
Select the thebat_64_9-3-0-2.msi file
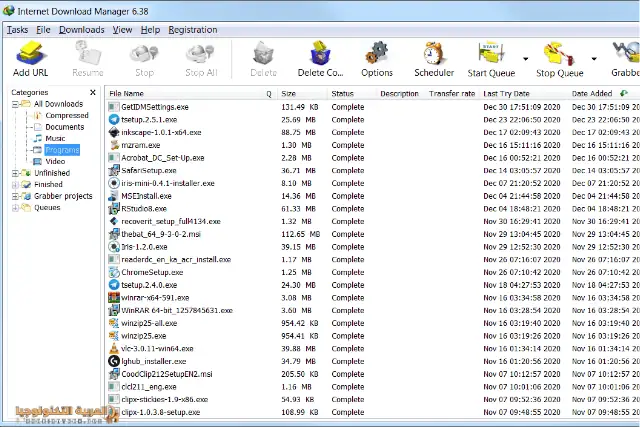pyautogui.click(x=161, y=234)
